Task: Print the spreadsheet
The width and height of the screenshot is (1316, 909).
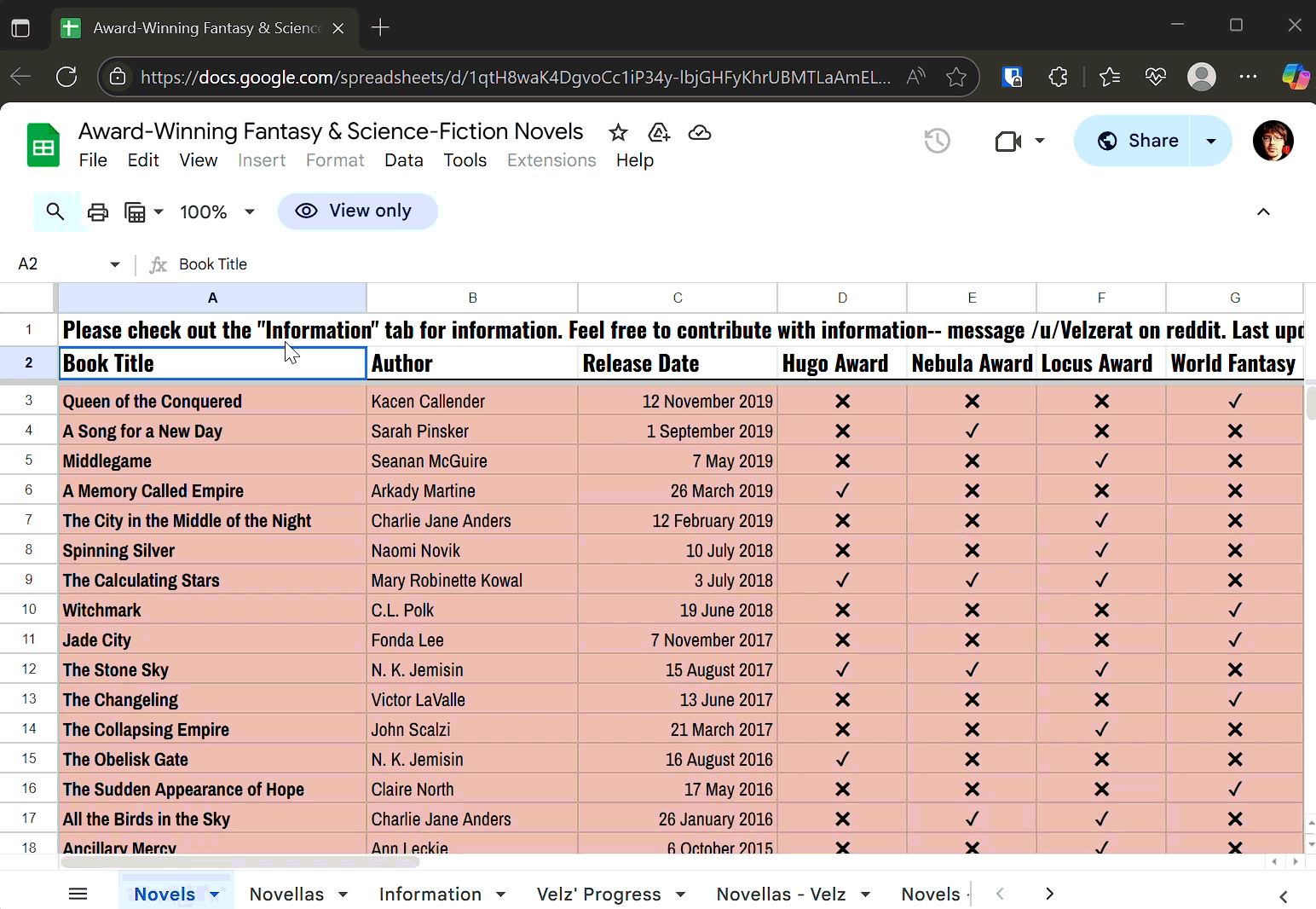Action: [98, 211]
